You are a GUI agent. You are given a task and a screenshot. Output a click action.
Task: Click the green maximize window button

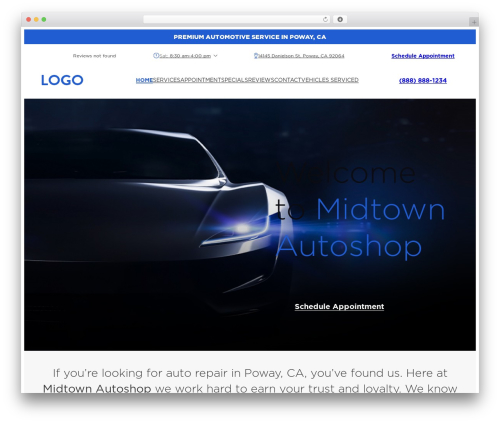click(44, 19)
